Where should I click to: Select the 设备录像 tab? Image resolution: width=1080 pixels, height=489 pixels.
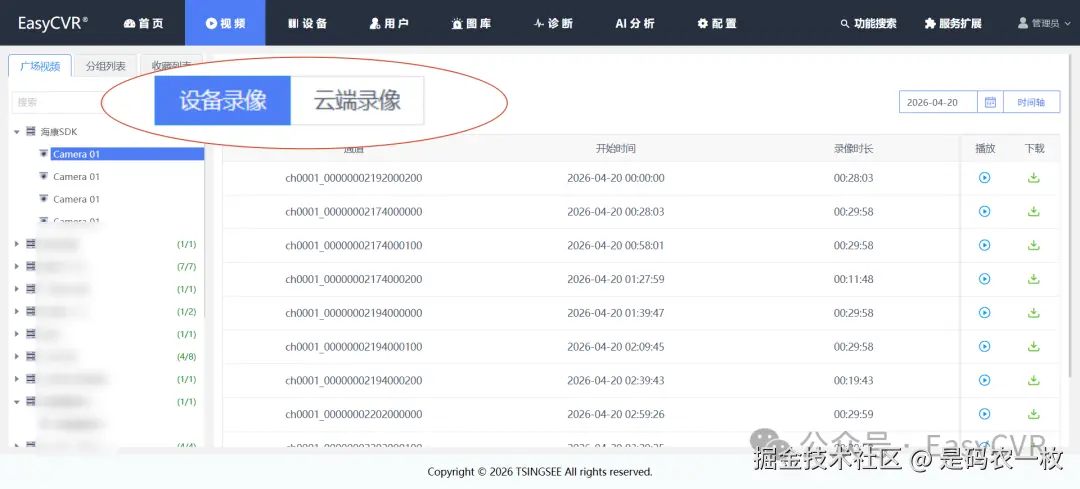(222, 101)
